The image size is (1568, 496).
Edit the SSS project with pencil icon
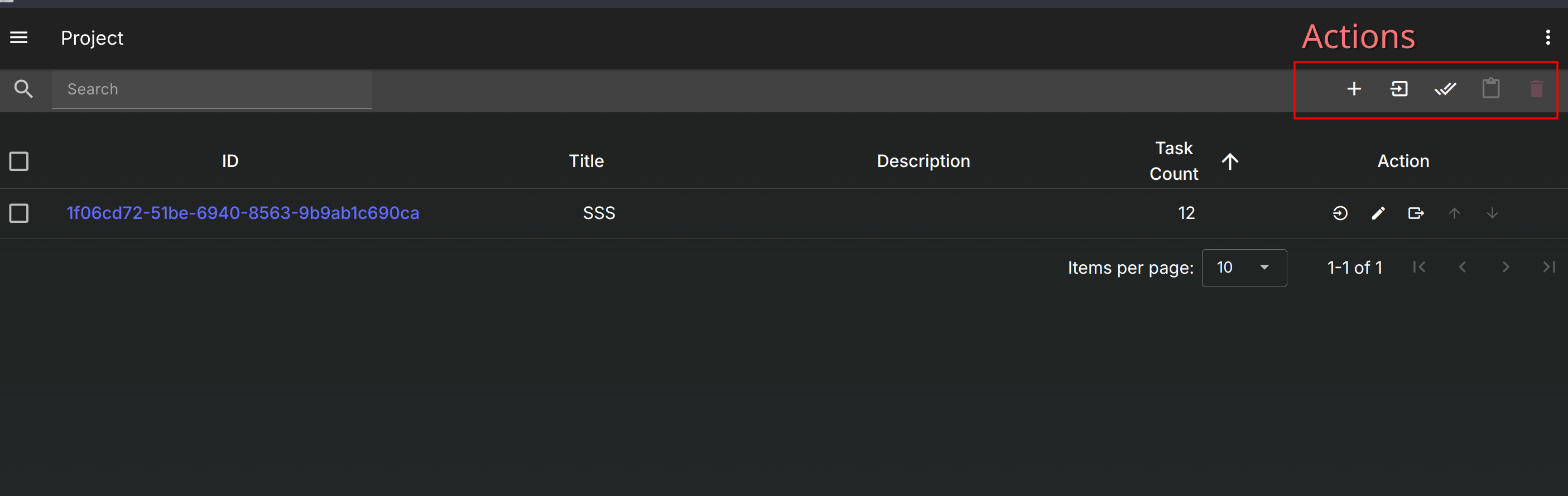tap(1378, 213)
